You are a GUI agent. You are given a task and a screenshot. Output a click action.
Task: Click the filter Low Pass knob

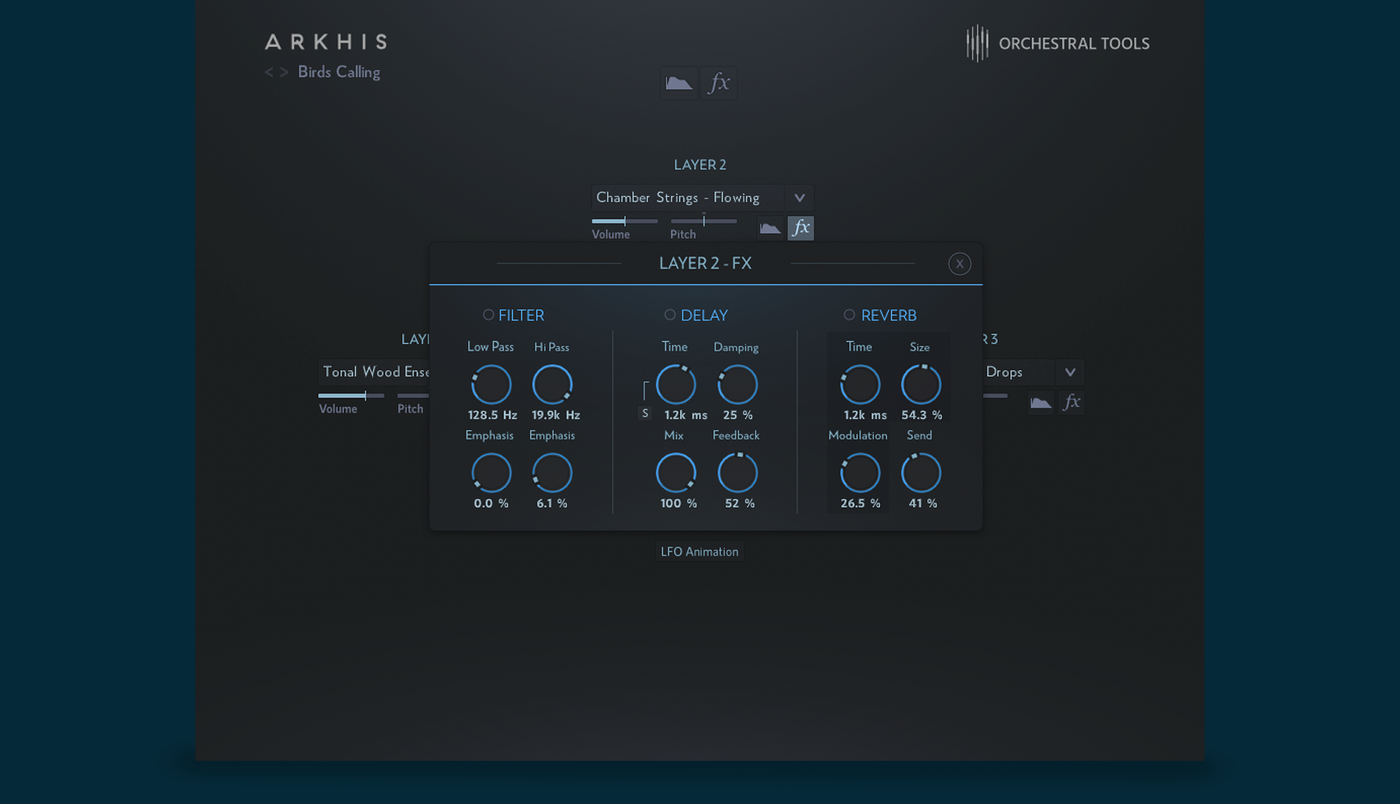(x=491, y=385)
